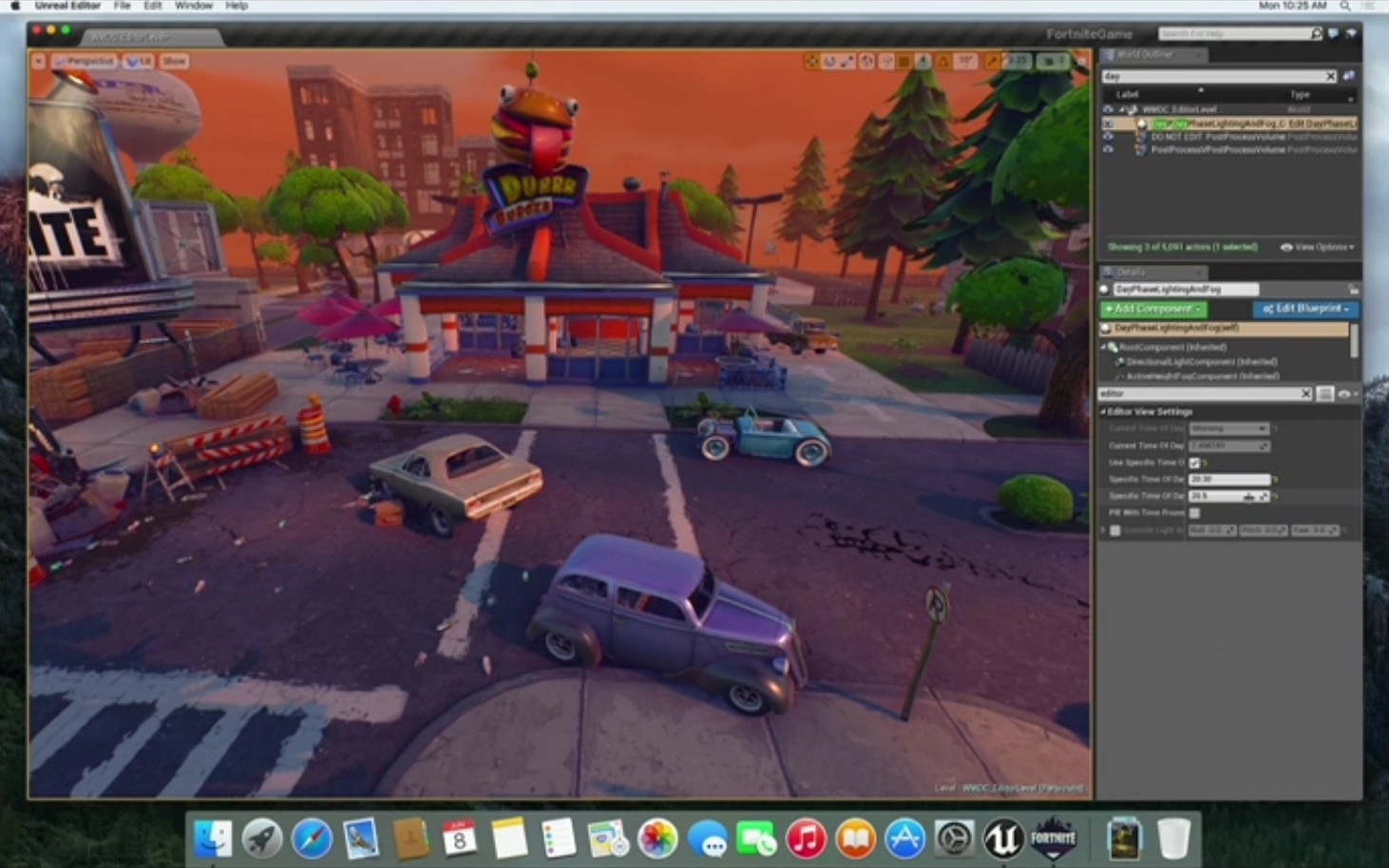Toggle Use Specific Time Of Day checkbox
Screen dimensions: 1389x868
click(x=1194, y=463)
